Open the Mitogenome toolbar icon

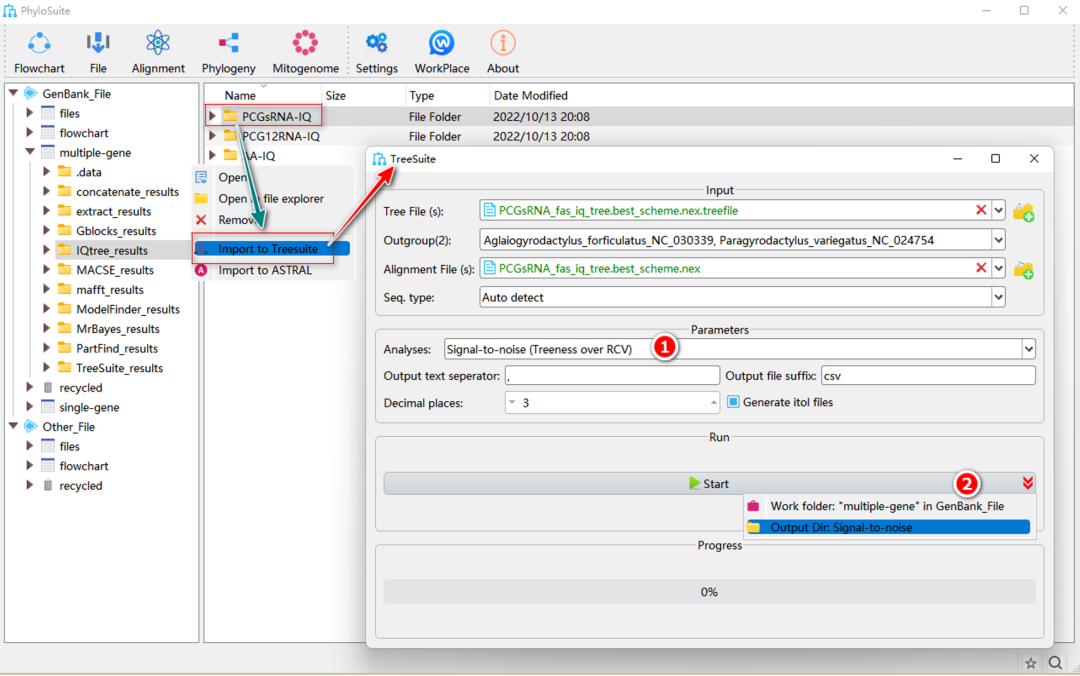[x=305, y=43]
